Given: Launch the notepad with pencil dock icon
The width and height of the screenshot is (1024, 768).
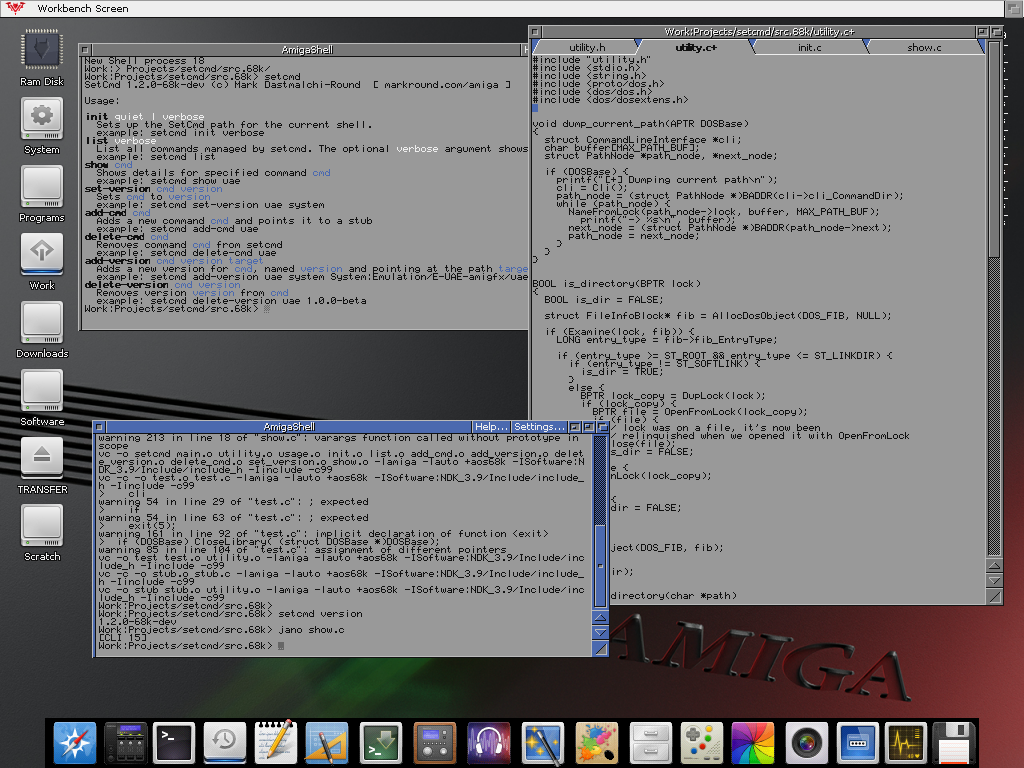Looking at the screenshot, I should 276,742.
